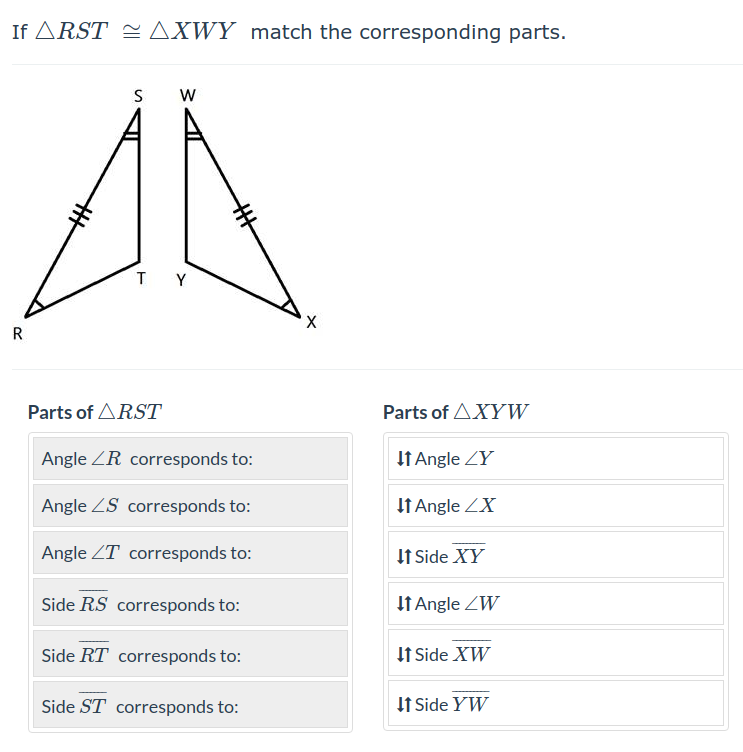Click the sort arrows icon beside Angle ∠X
743x752 pixels.
pyautogui.click(x=404, y=506)
